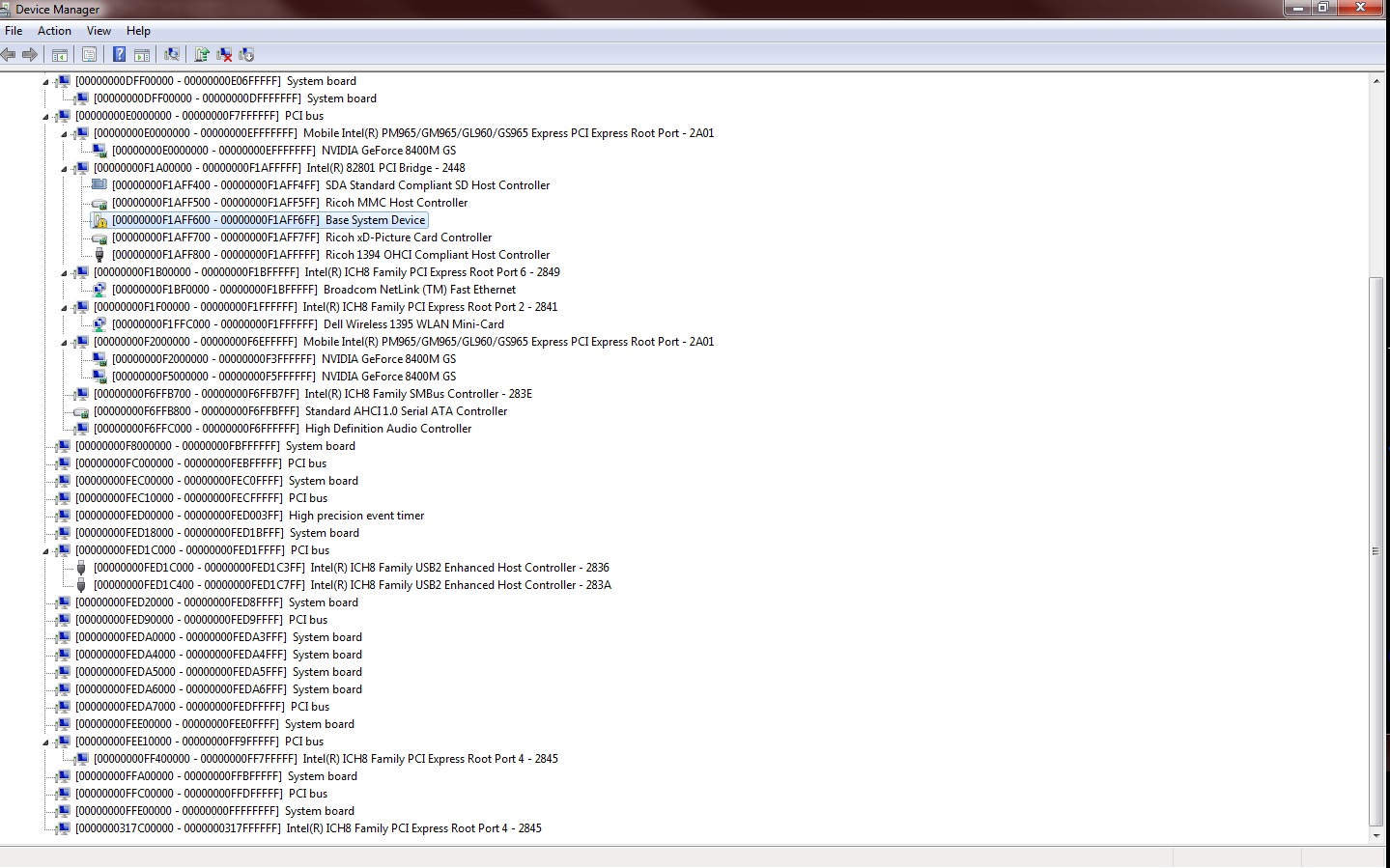Select System board row at F8000000
Image resolution: width=1390 pixels, height=868 pixels.
[215, 446]
